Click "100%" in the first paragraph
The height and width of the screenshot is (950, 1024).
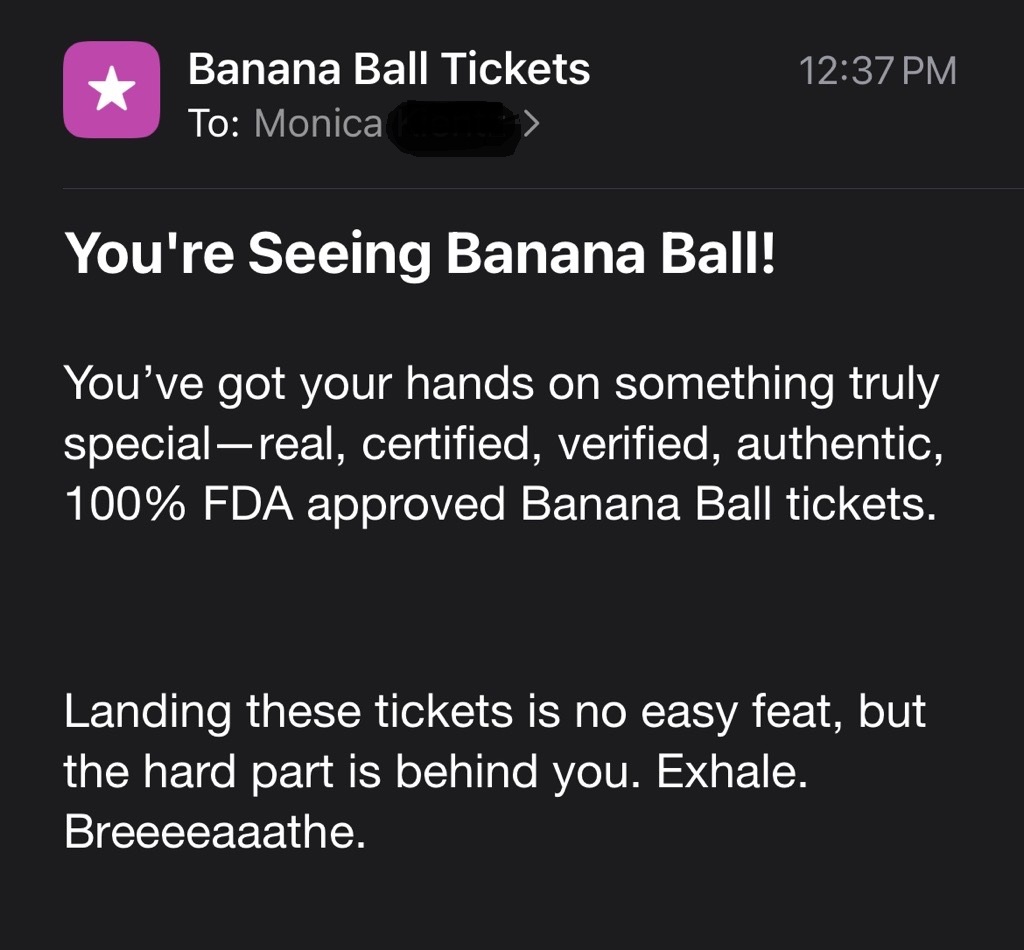pyautogui.click(x=126, y=505)
